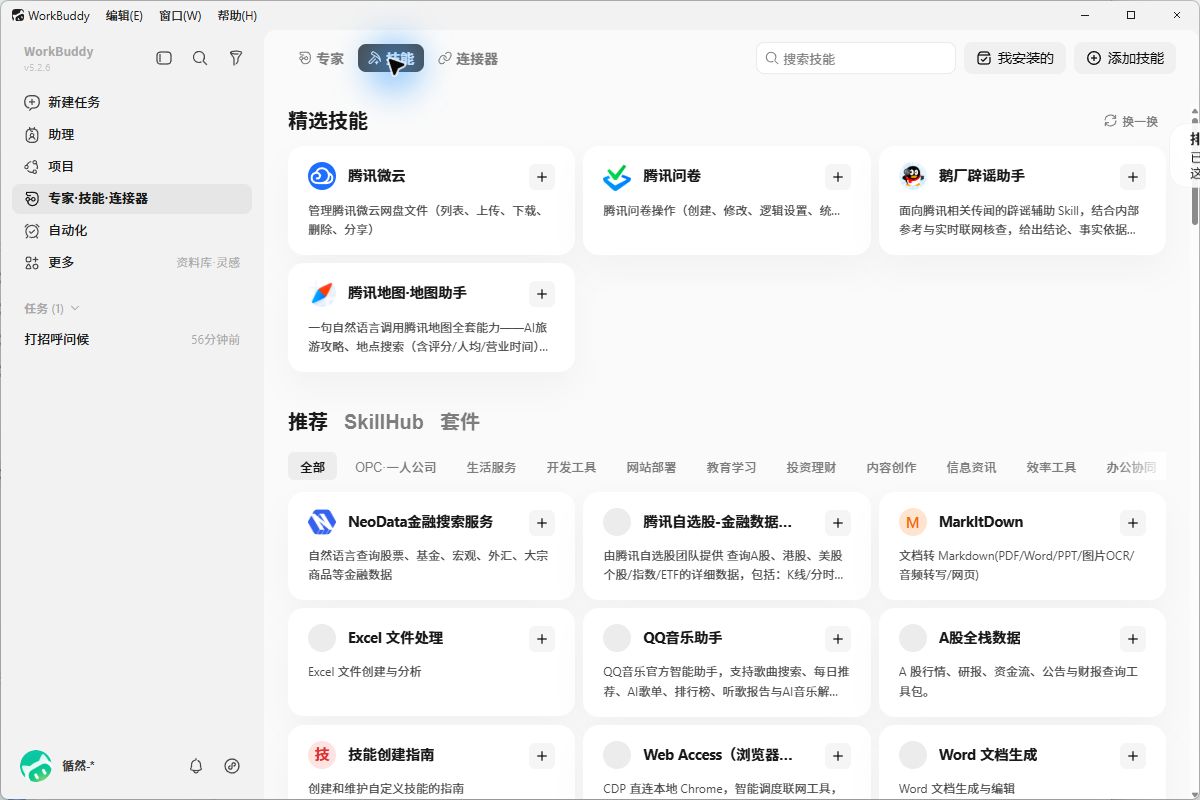Add the 腾讯微云 skill with plus icon

(x=542, y=177)
